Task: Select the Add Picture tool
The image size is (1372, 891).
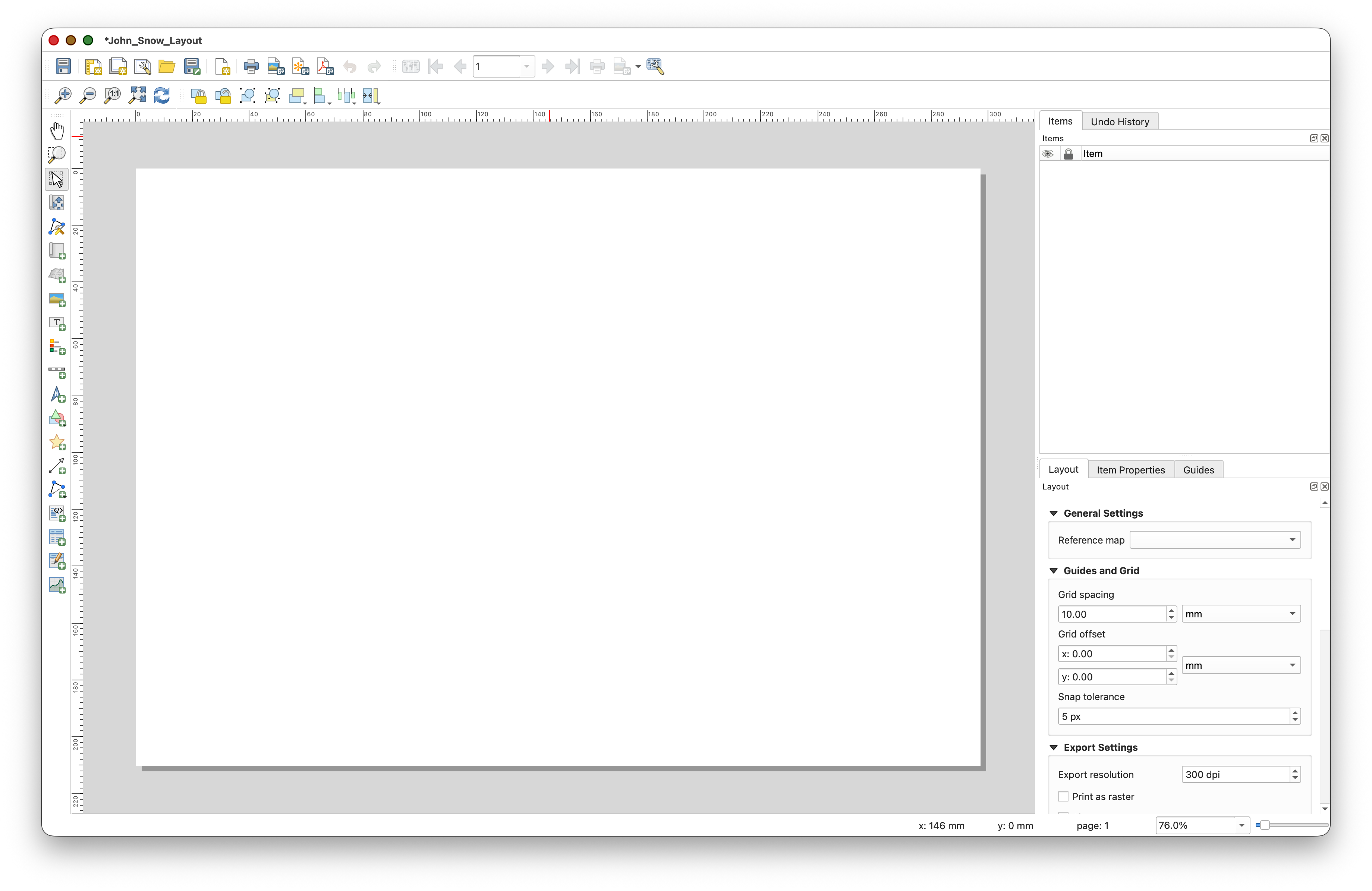Action: pos(57,299)
